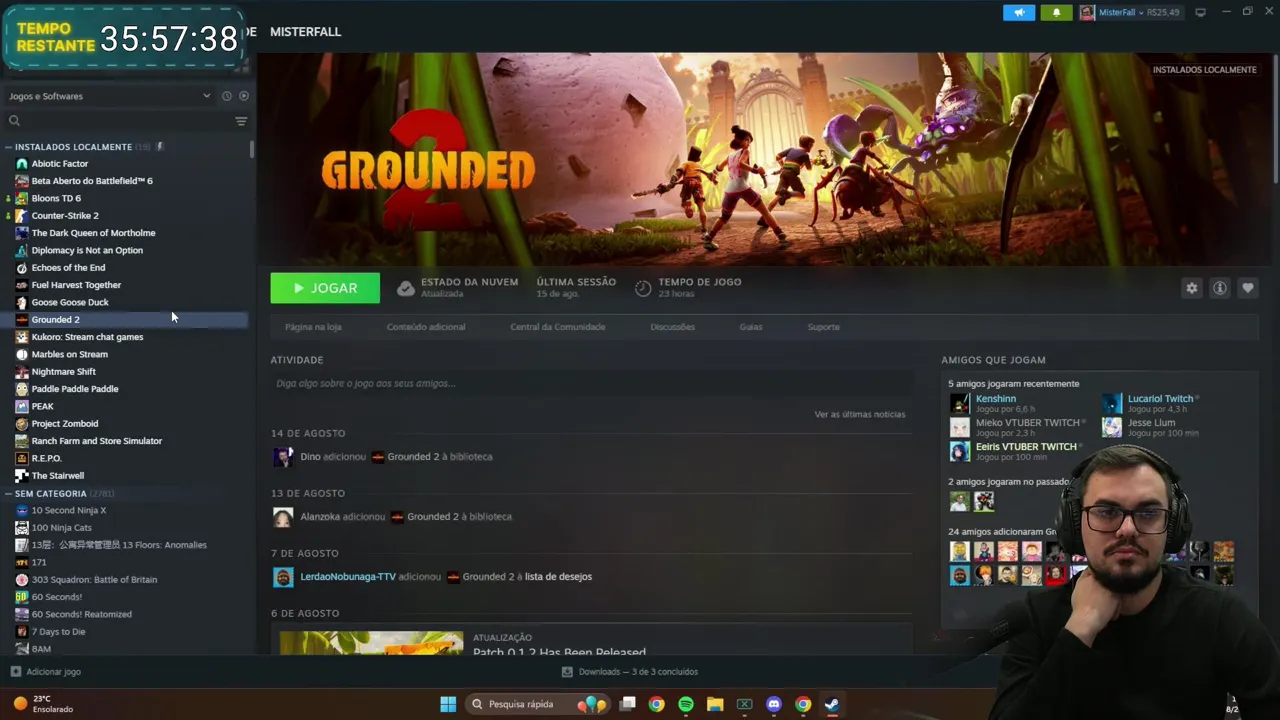Open the Central da Comunidade tab
The height and width of the screenshot is (720, 1280).
coord(557,327)
